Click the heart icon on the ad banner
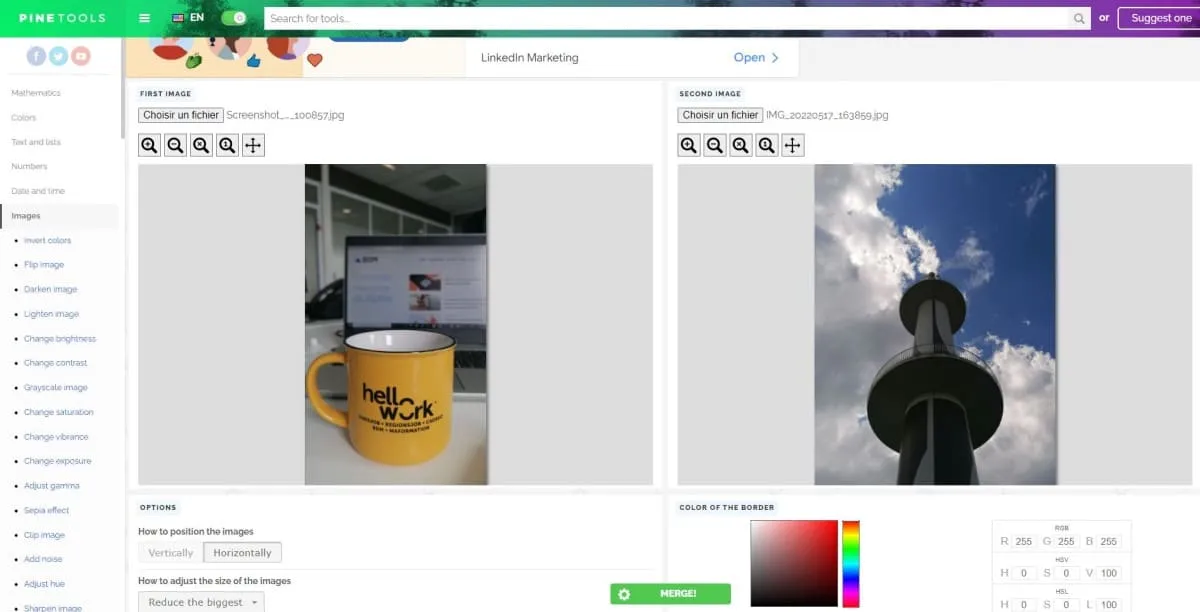Viewport: 1200px width, 612px height. pyautogui.click(x=314, y=60)
